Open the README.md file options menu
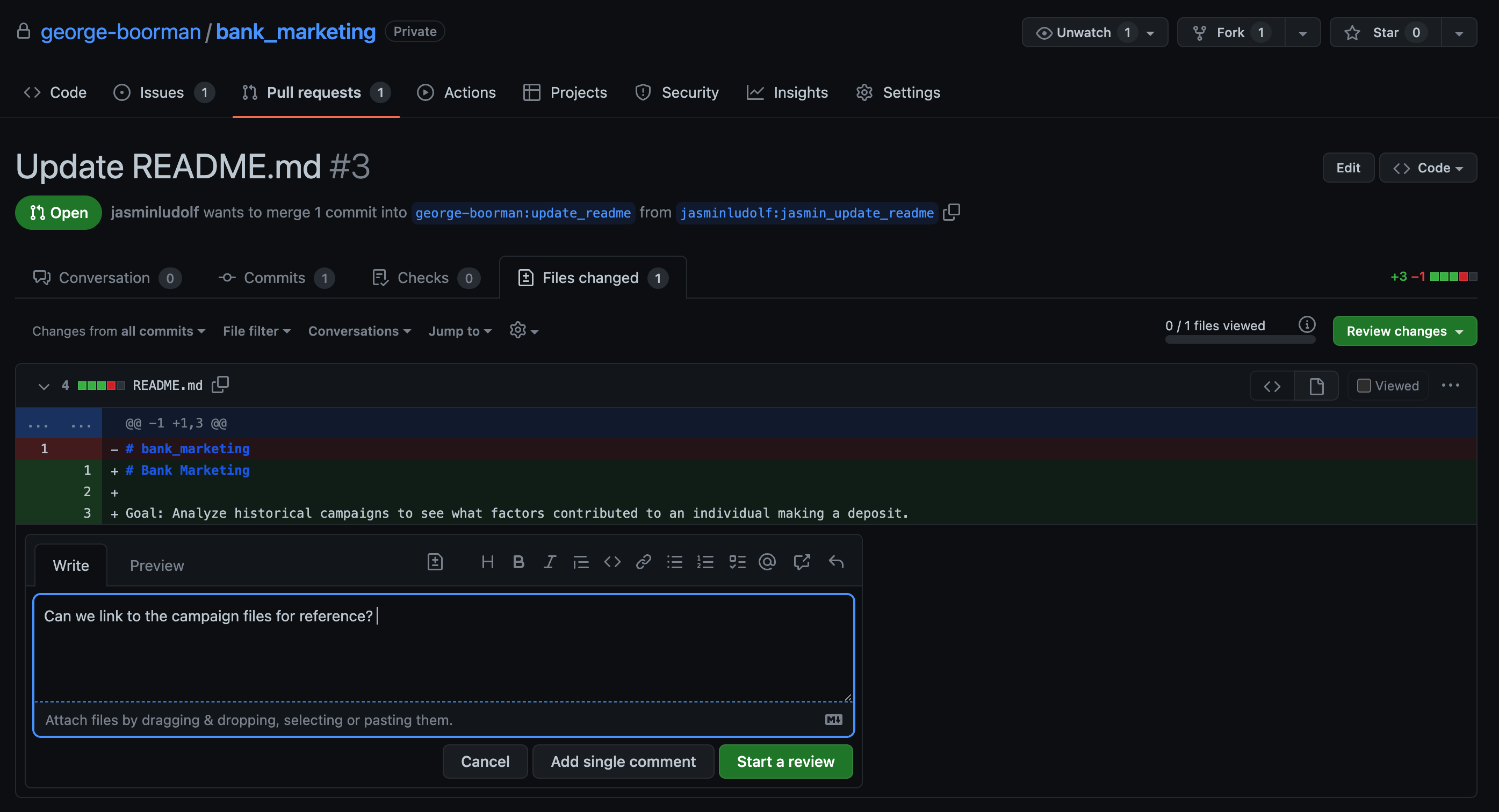The height and width of the screenshot is (812, 1499). tap(1450, 385)
